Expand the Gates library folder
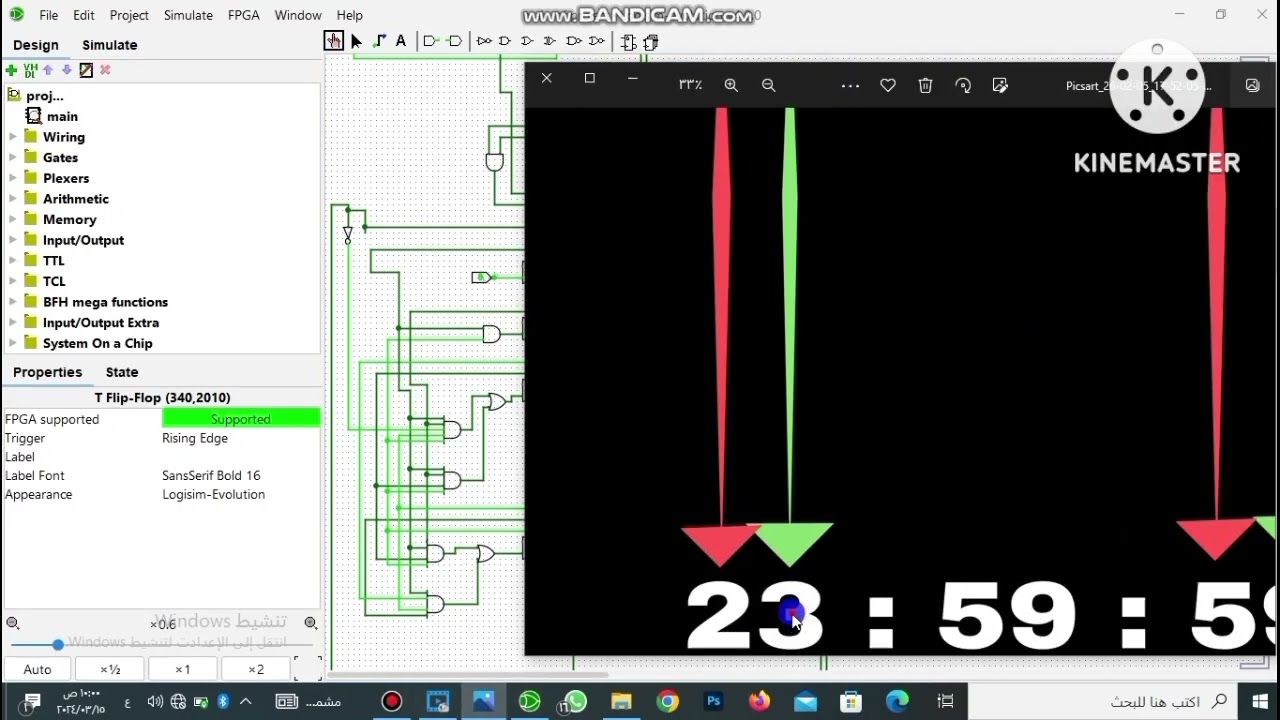 (12, 157)
